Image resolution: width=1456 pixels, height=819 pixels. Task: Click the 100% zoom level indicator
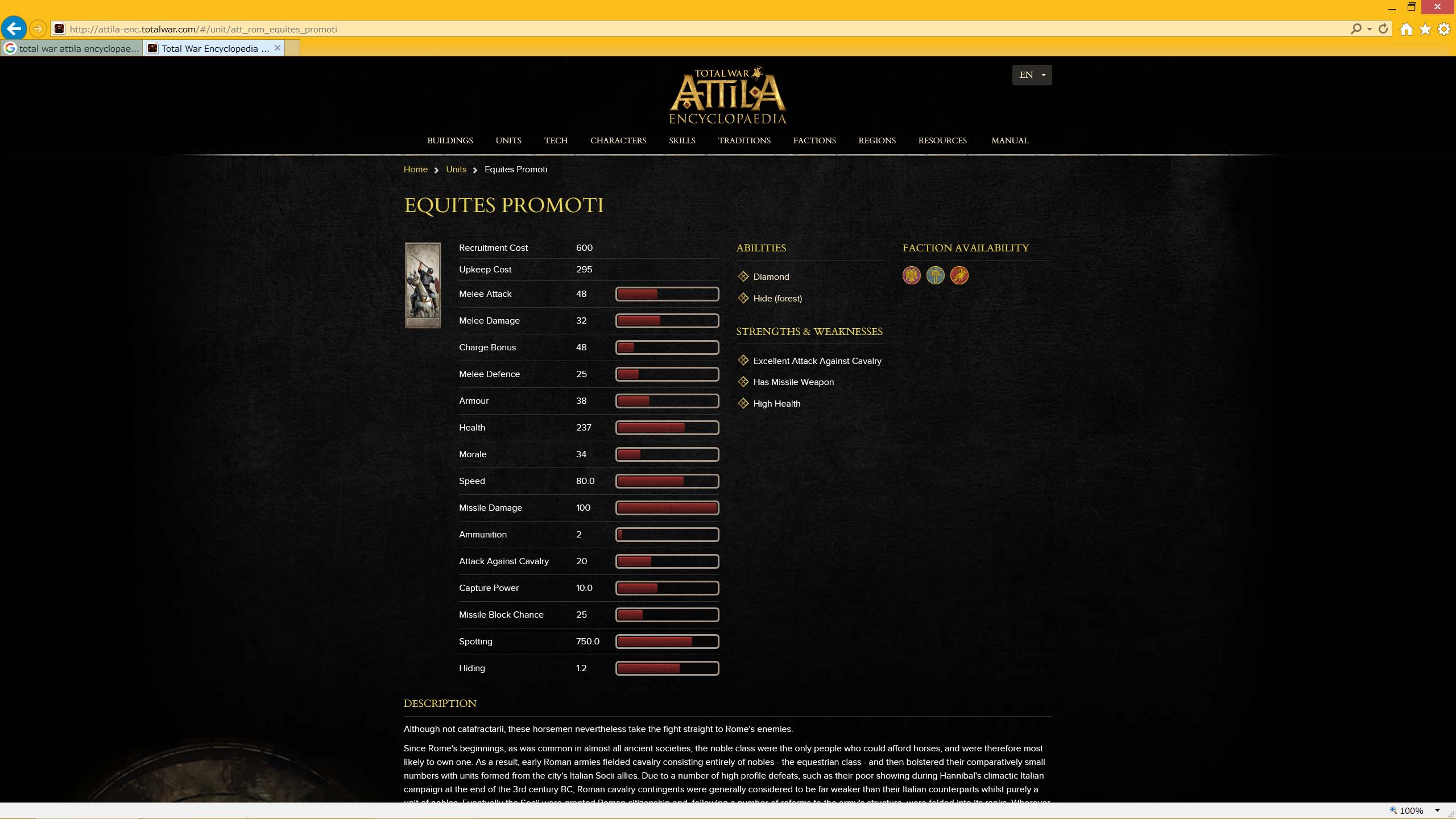click(1410, 810)
